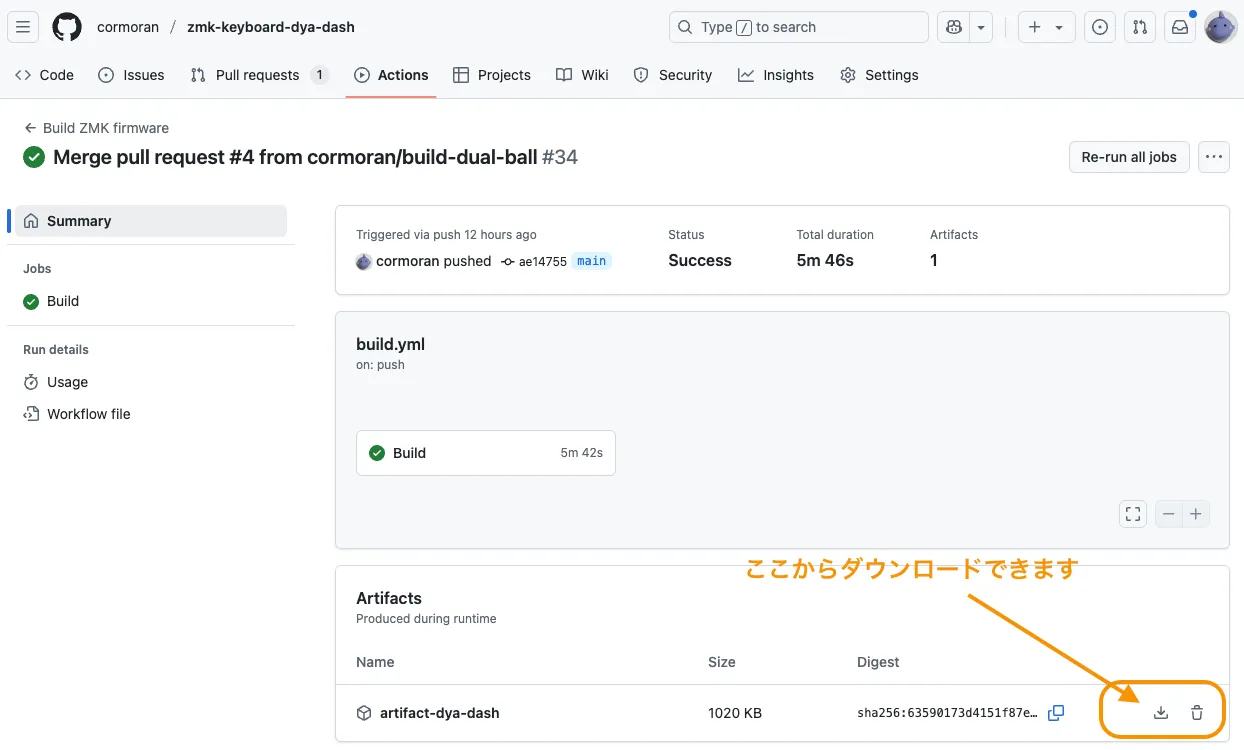
Task: Copy the sha256 digest value
Action: (1055, 713)
